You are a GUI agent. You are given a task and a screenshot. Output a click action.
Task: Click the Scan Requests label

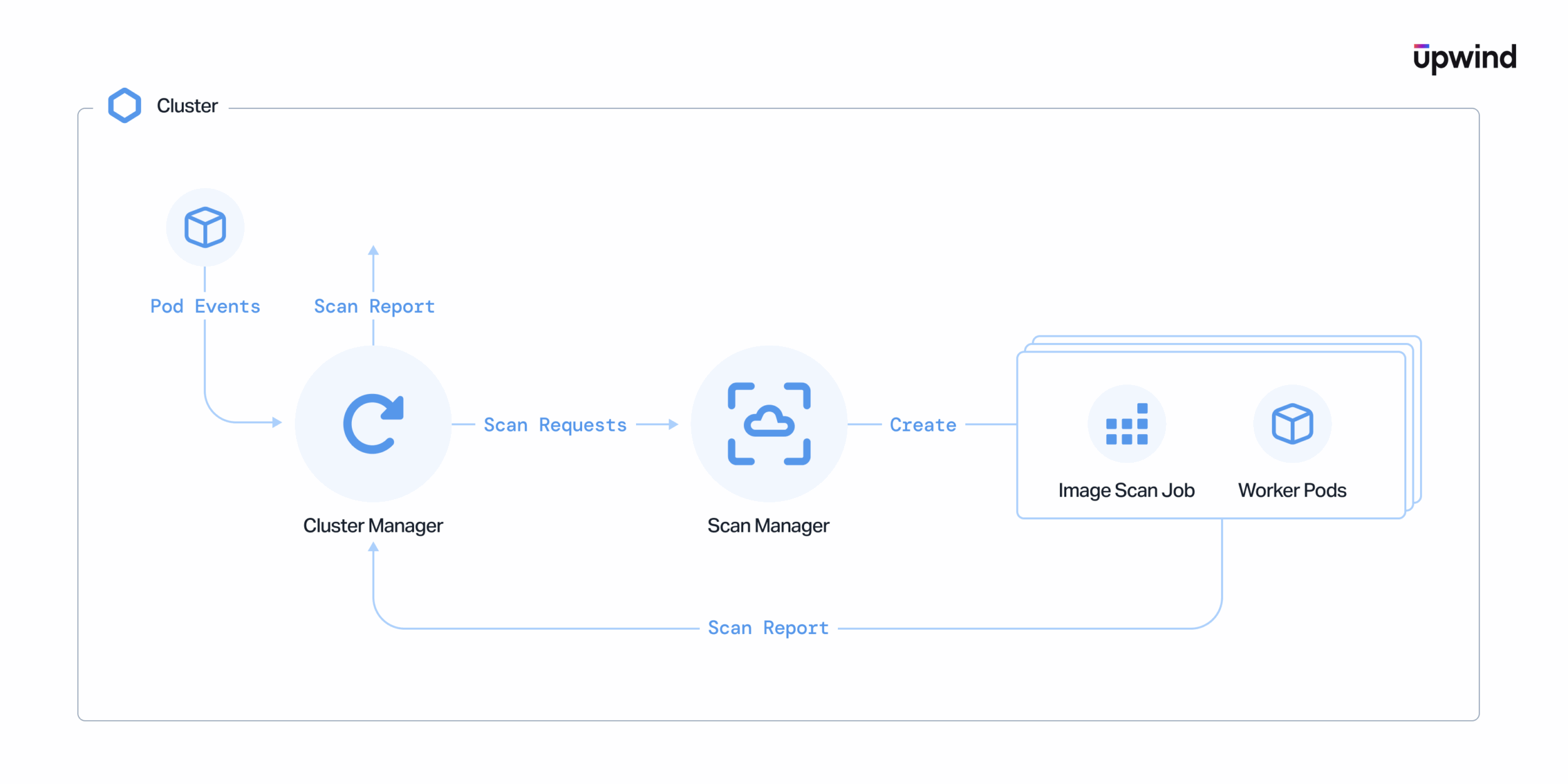555,425
